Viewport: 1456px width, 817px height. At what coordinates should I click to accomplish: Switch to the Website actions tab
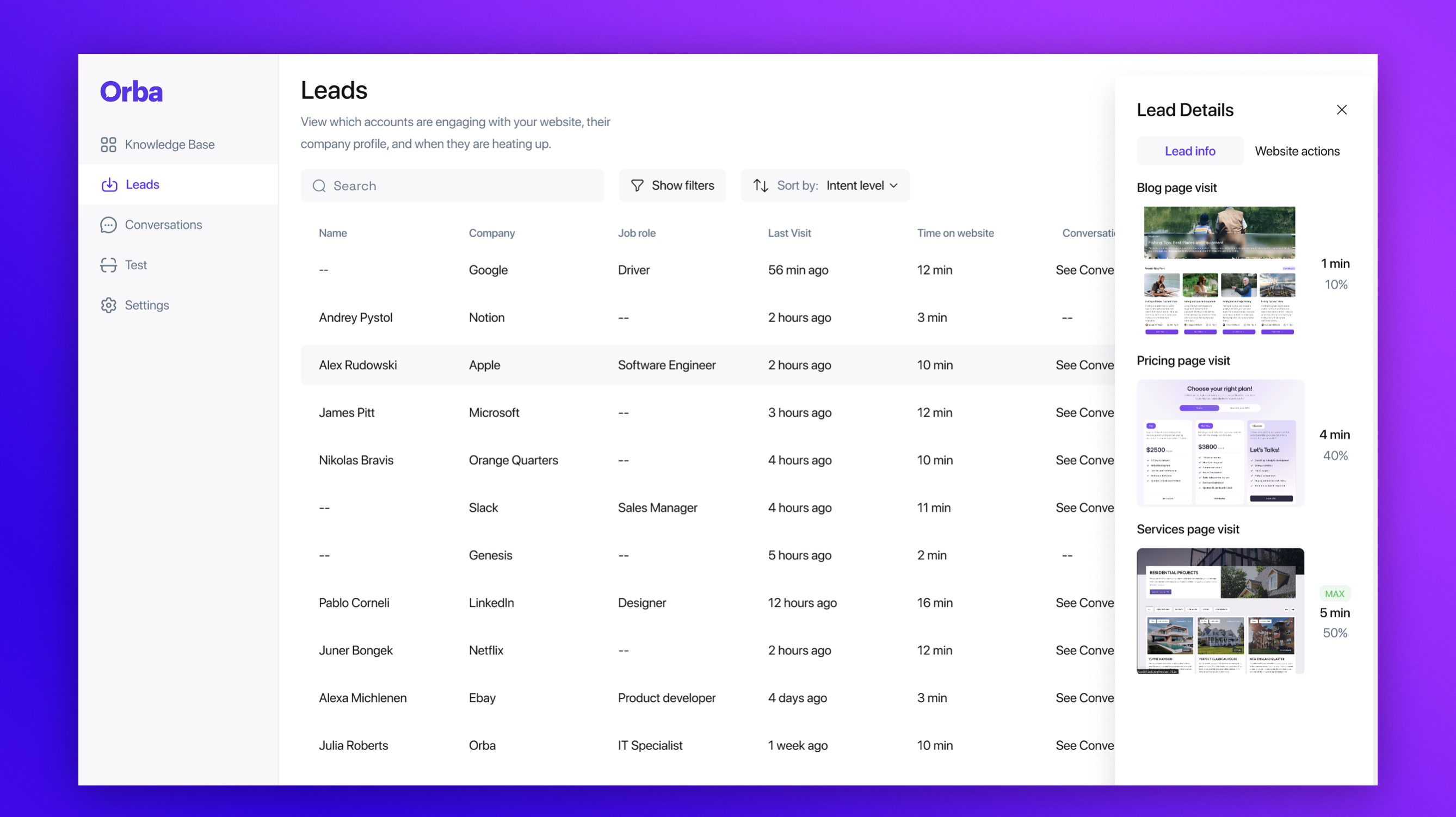click(x=1297, y=151)
